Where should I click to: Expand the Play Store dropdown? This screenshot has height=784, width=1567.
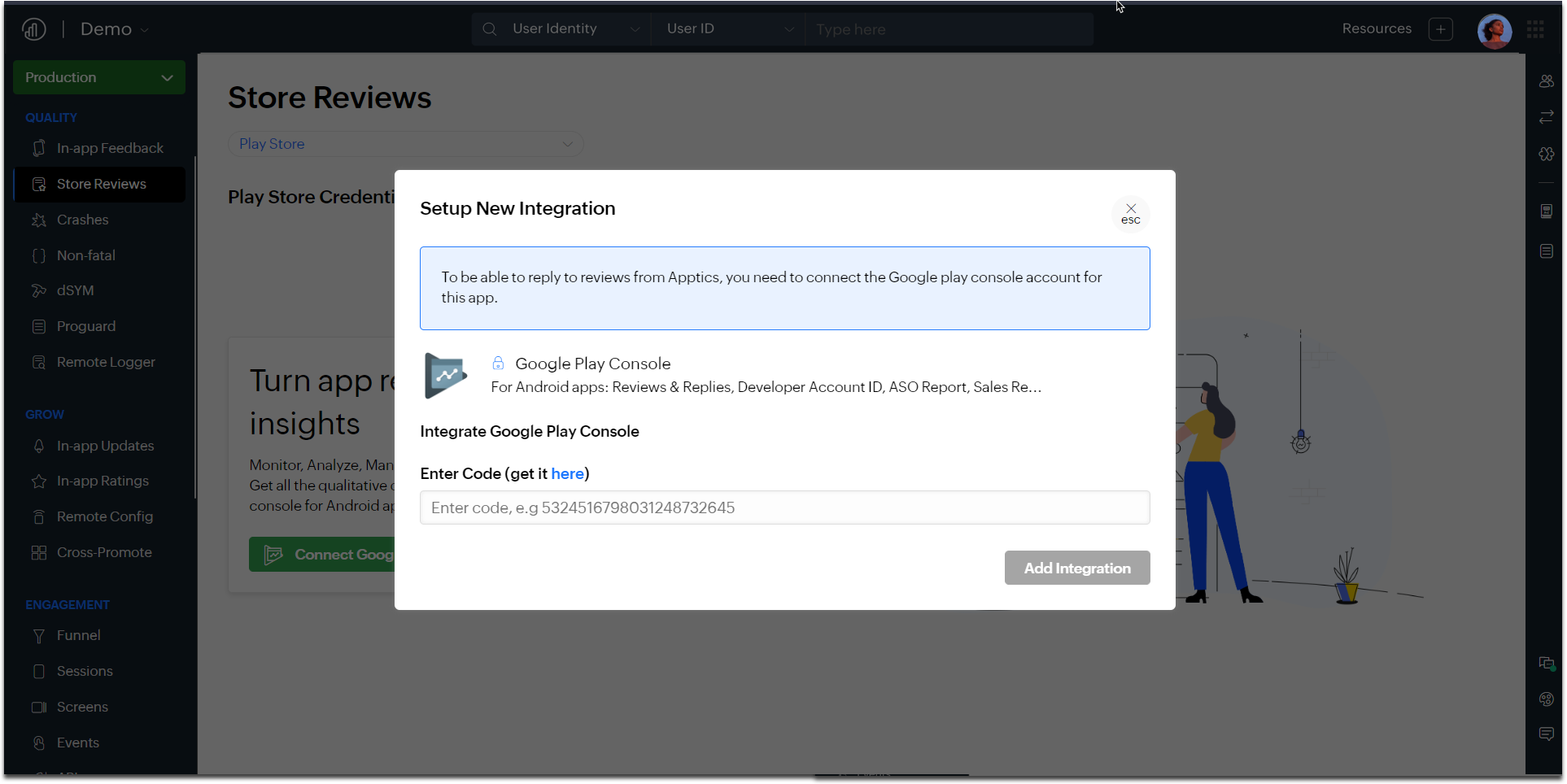coord(405,144)
